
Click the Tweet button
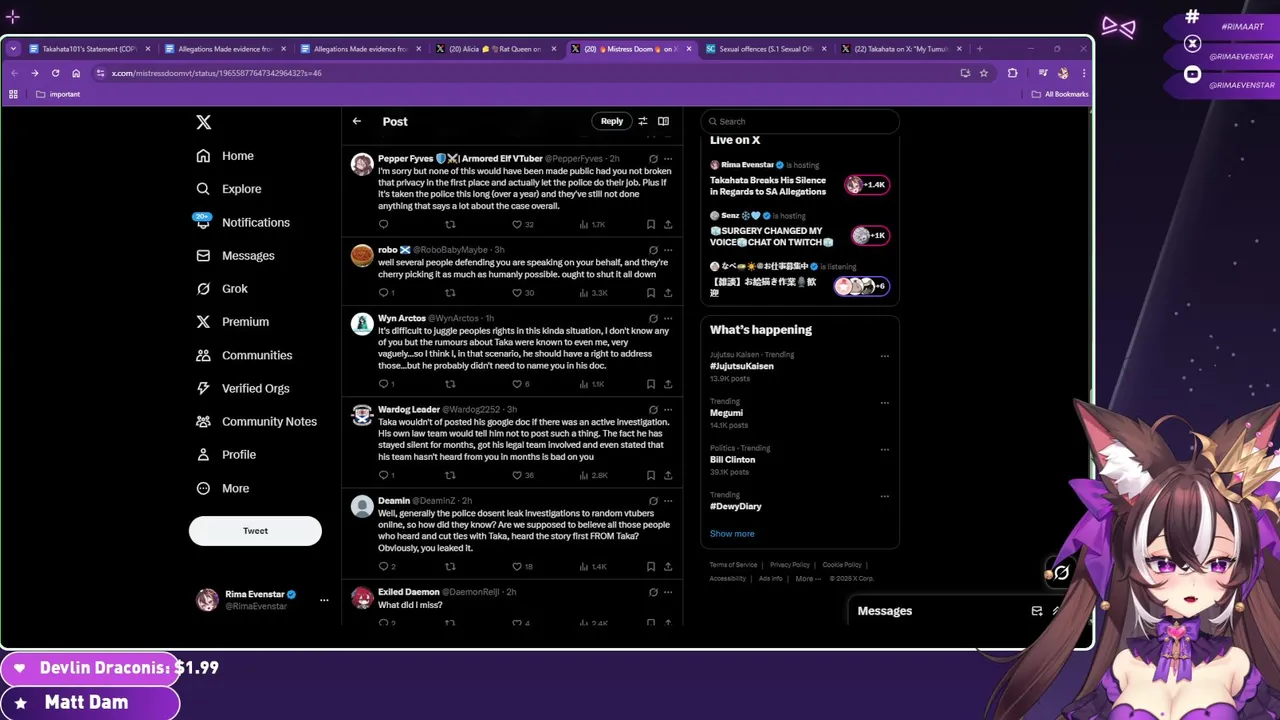[255, 531]
